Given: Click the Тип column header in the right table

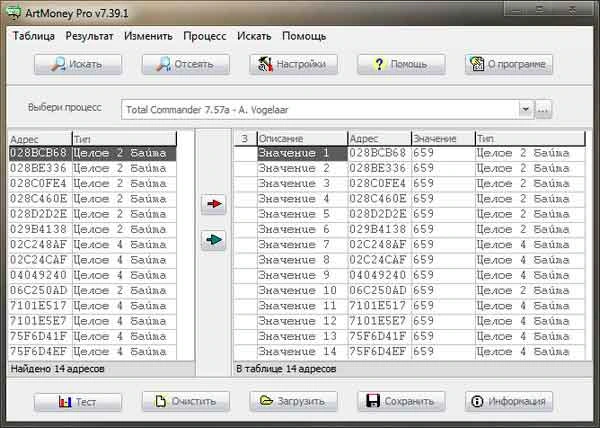Looking at the screenshot, I should (530, 138).
